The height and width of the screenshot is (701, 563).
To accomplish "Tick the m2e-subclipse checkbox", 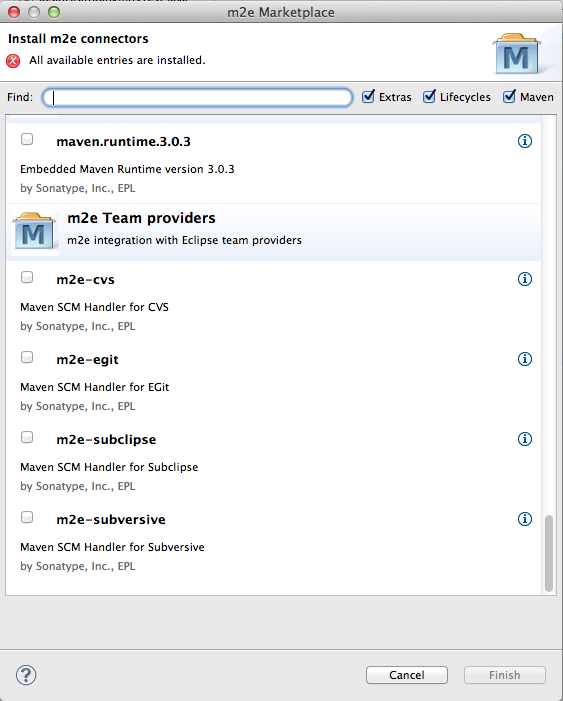I will pos(27,437).
